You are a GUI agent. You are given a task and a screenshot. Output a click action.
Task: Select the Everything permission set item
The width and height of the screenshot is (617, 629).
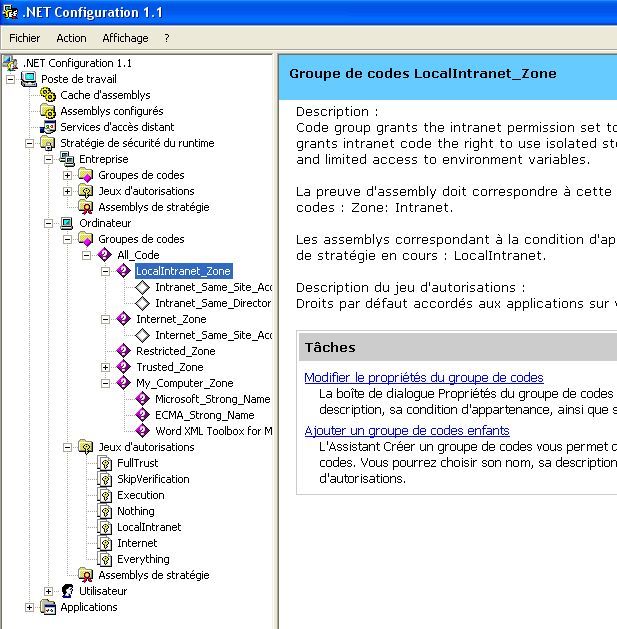pos(143,559)
